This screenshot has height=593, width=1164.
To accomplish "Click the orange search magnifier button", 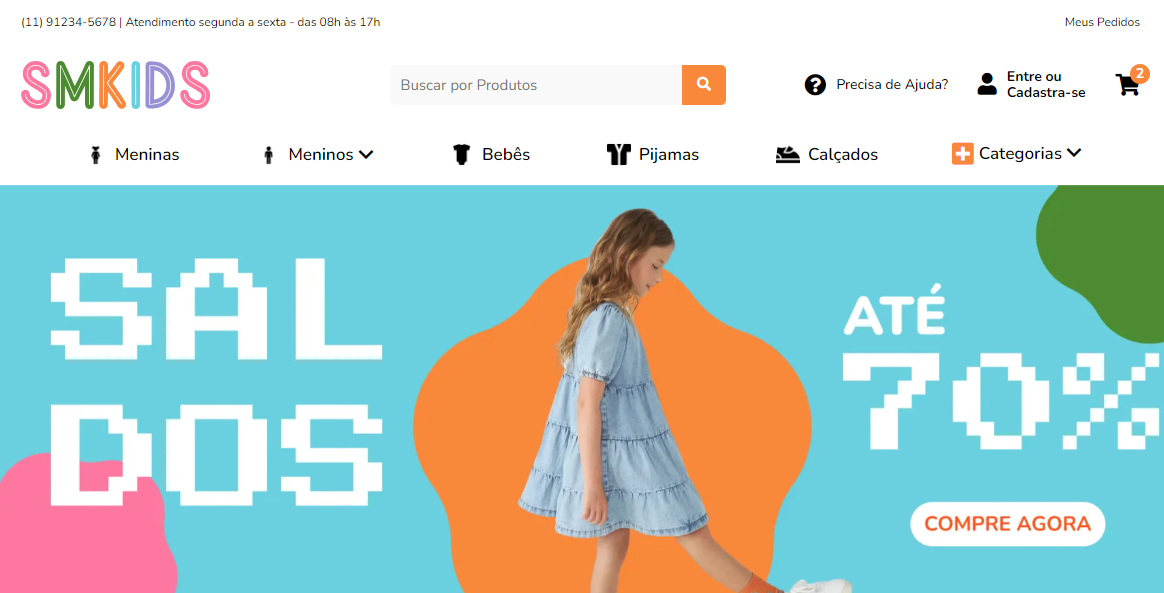I will pyautogui.click(x=704, y=85).
